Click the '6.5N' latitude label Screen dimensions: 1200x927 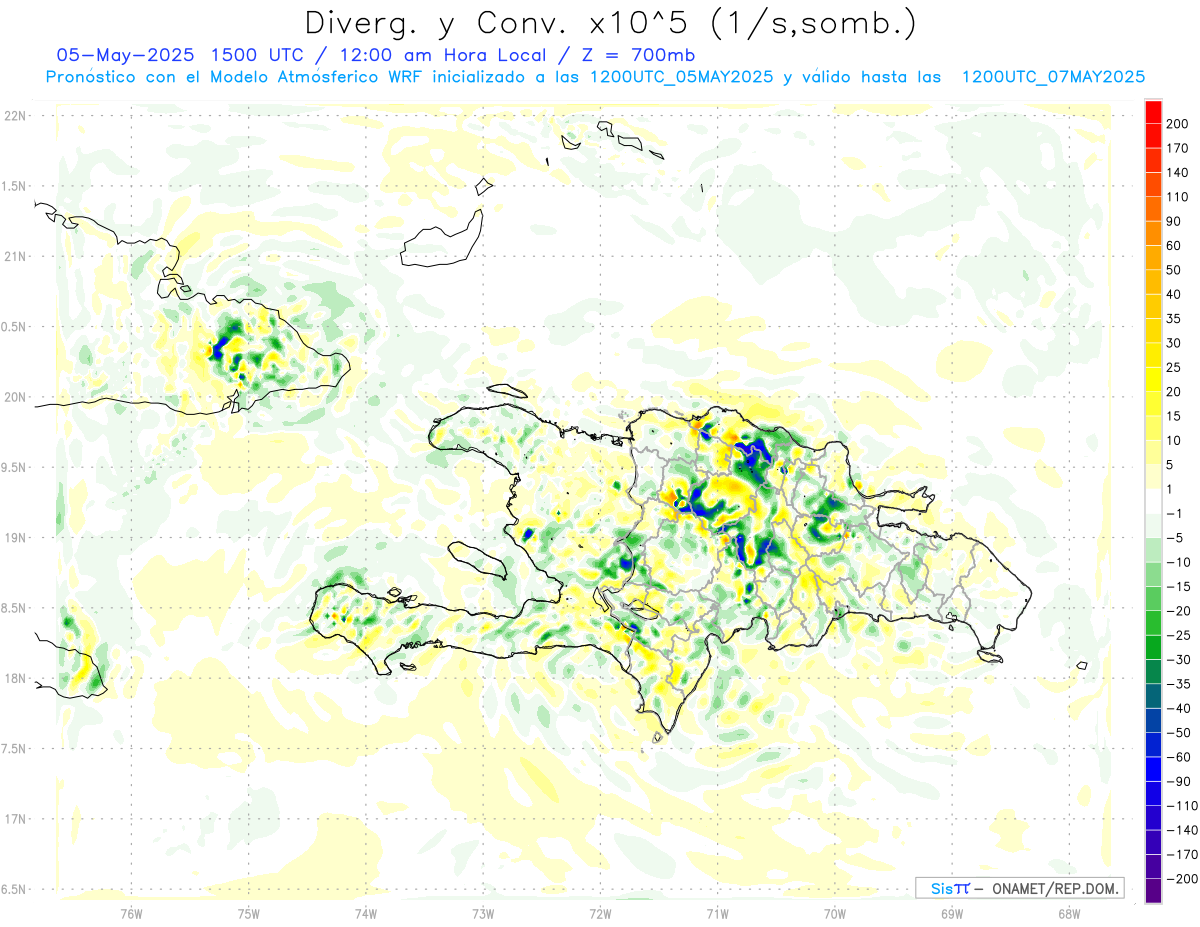tap(14, 889)
